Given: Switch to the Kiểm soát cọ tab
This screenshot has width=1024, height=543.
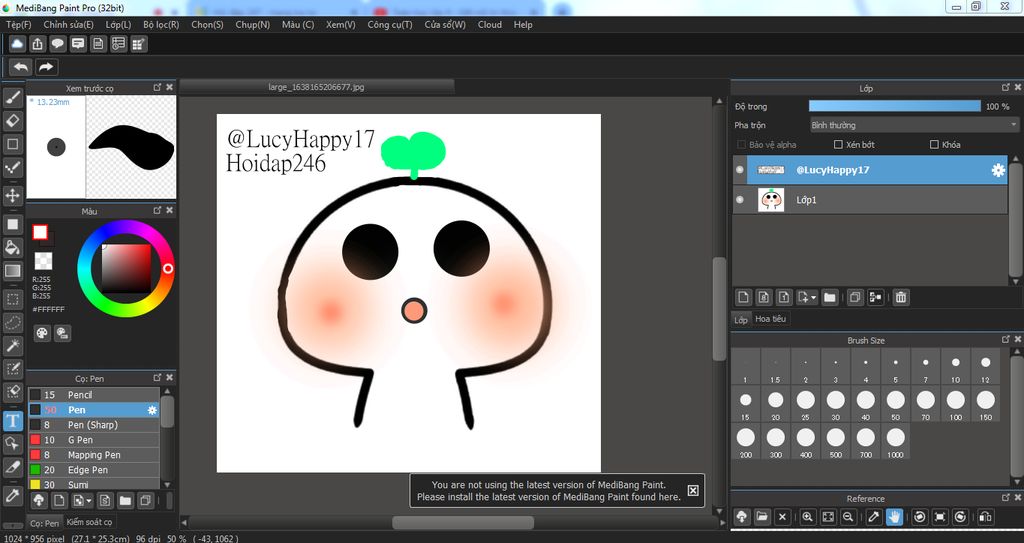Looking at the screenshot, I should 89,522.
